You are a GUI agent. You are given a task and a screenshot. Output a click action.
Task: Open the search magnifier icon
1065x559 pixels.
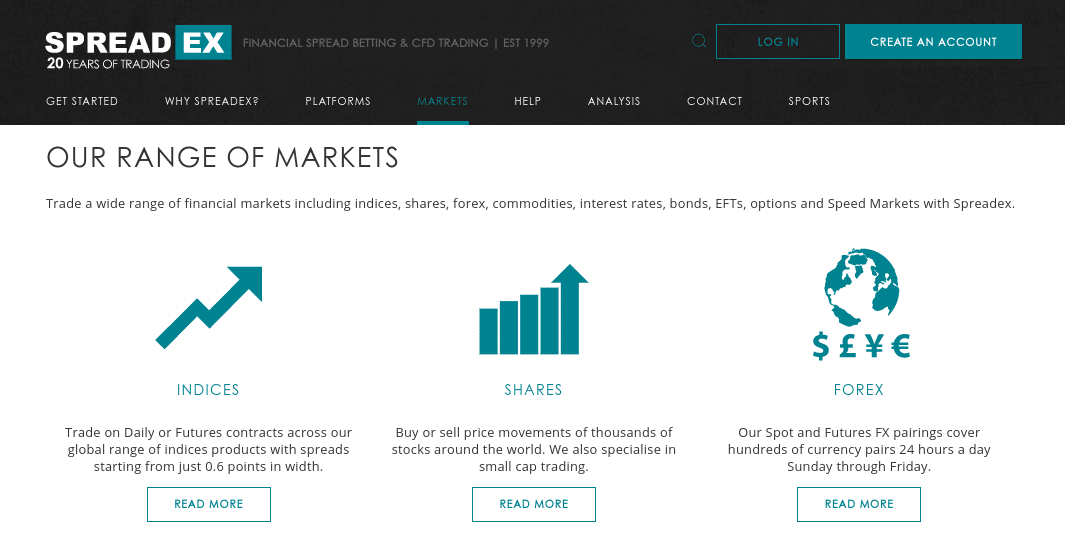tap(699, 41)
